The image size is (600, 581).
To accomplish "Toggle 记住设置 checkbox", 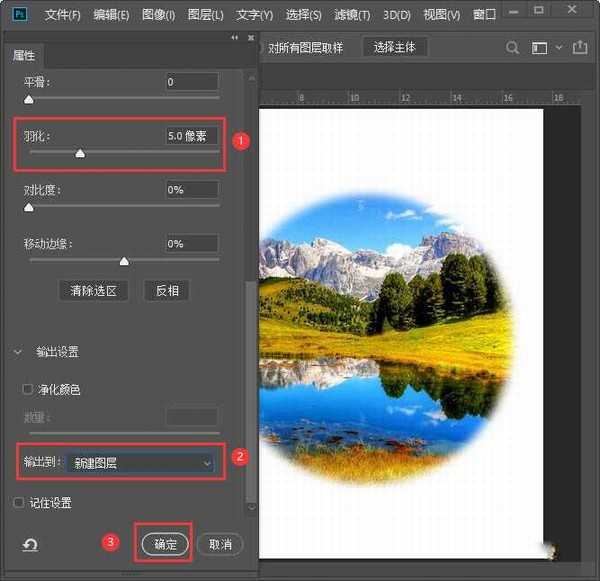I will click(x=19, y=503).
